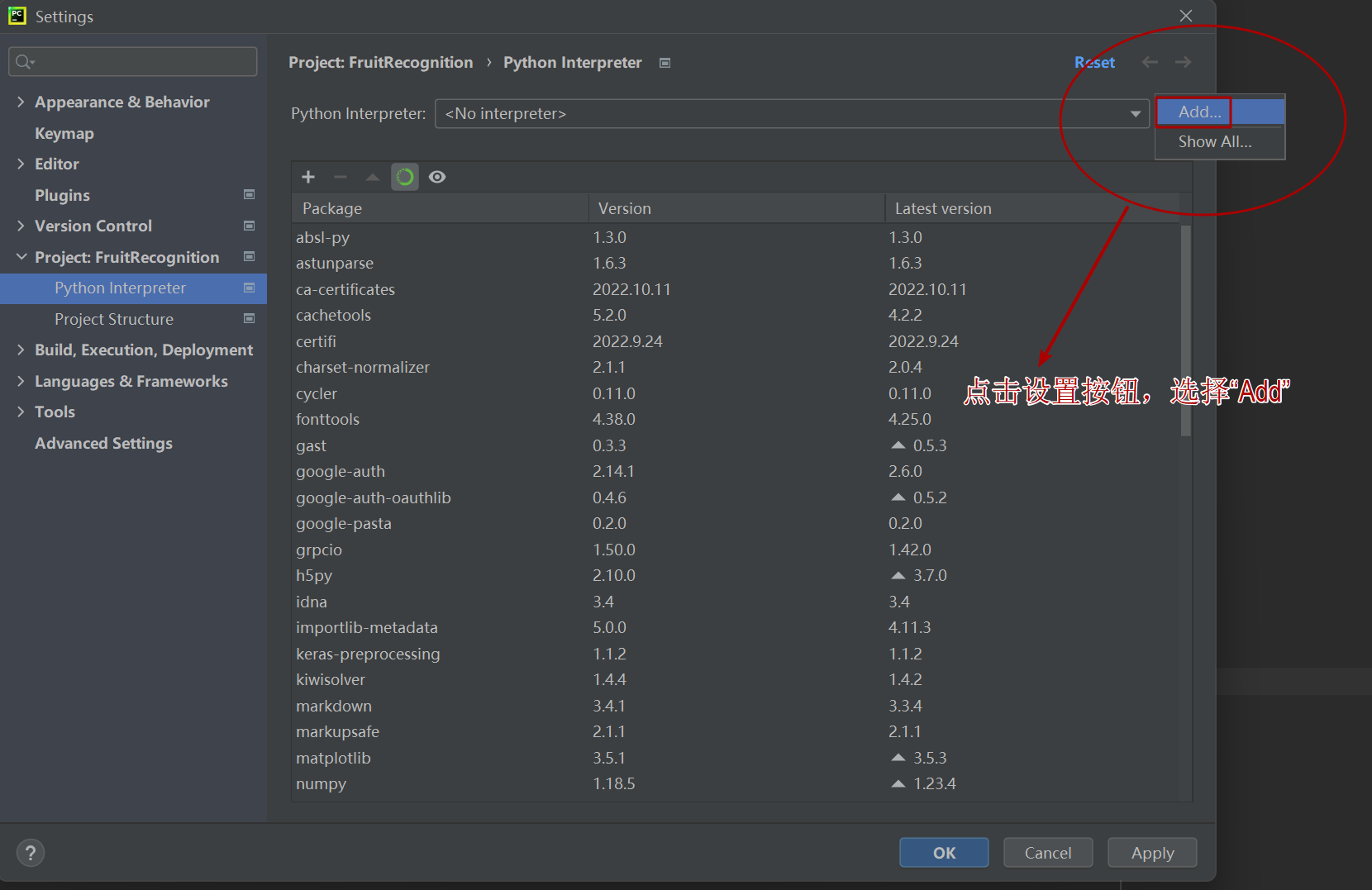Click the Cancel button

click(x=1048, y=853)
